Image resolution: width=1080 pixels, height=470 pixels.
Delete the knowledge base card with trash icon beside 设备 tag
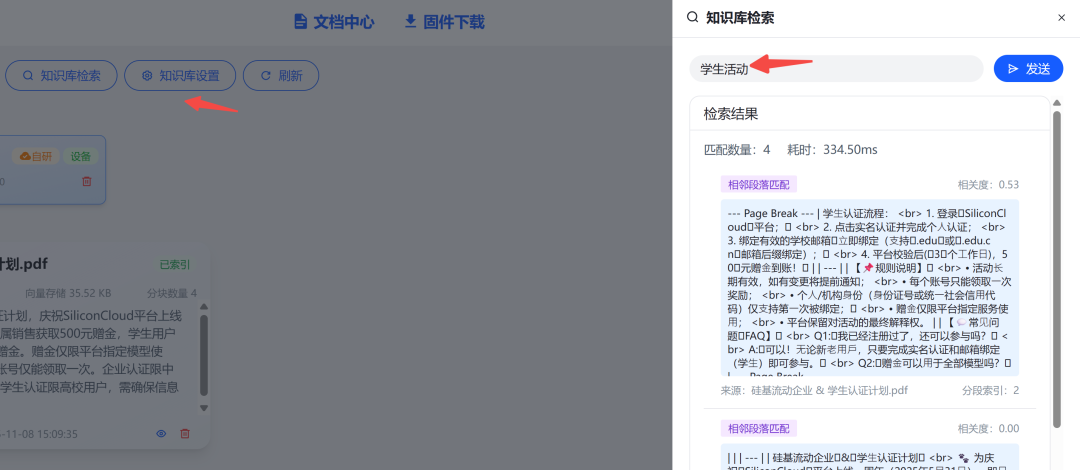point(87,181)
